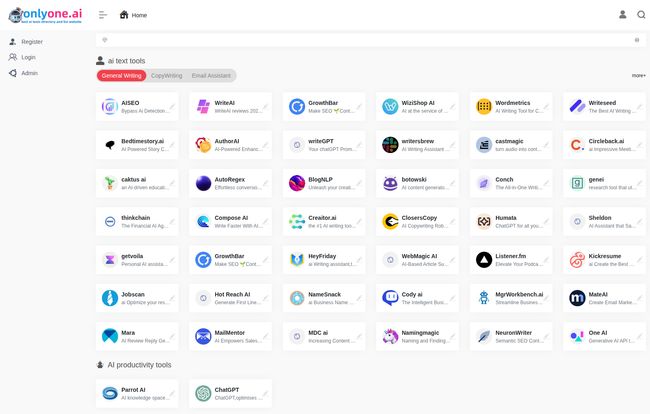
Task: Open the Parrot AI icon
Action: [x=110, y=394]
